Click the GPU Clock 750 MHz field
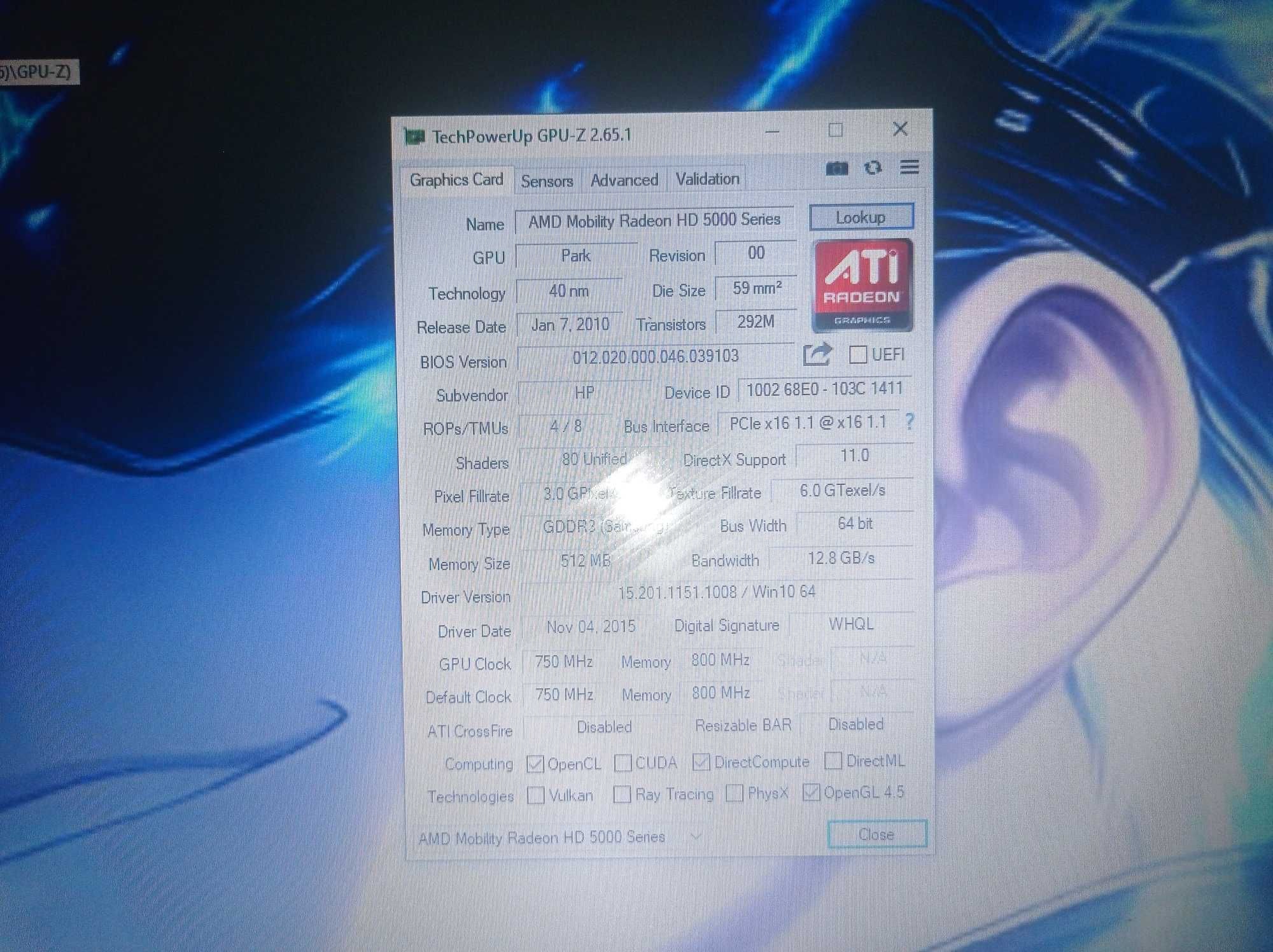1273x952 pixels. (x=565, y=662)
